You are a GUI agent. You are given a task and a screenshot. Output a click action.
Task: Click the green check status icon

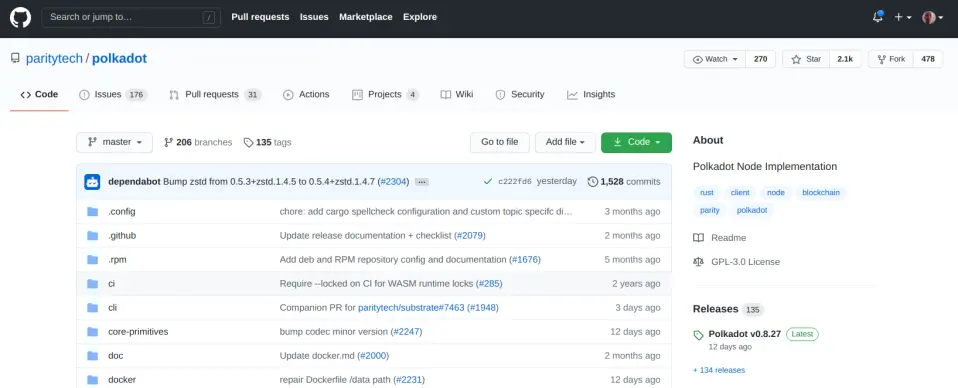pos(488,181)
